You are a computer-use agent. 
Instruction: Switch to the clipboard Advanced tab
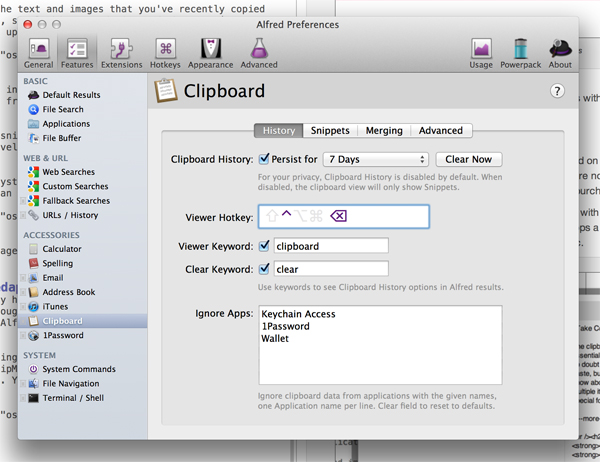pos(441,131)
